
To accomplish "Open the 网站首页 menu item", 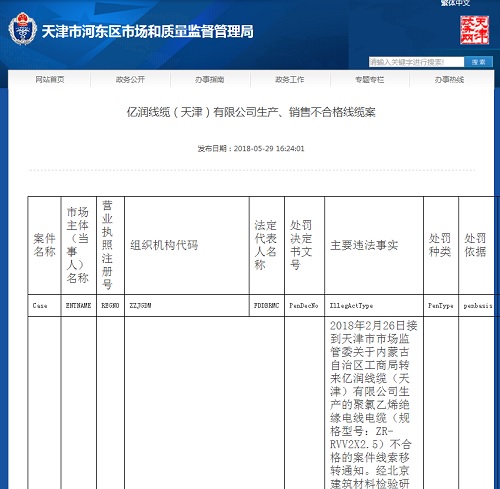I will click(x=50, y=79).
